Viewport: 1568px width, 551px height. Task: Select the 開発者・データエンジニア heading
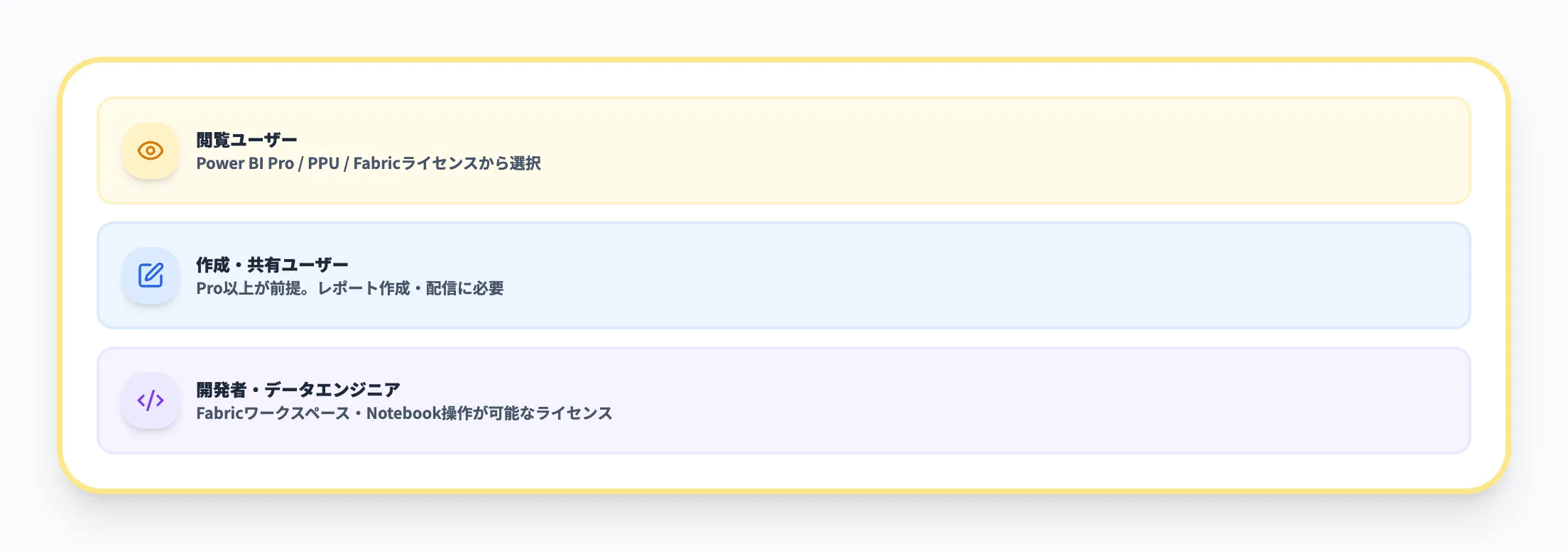point(297,389)
